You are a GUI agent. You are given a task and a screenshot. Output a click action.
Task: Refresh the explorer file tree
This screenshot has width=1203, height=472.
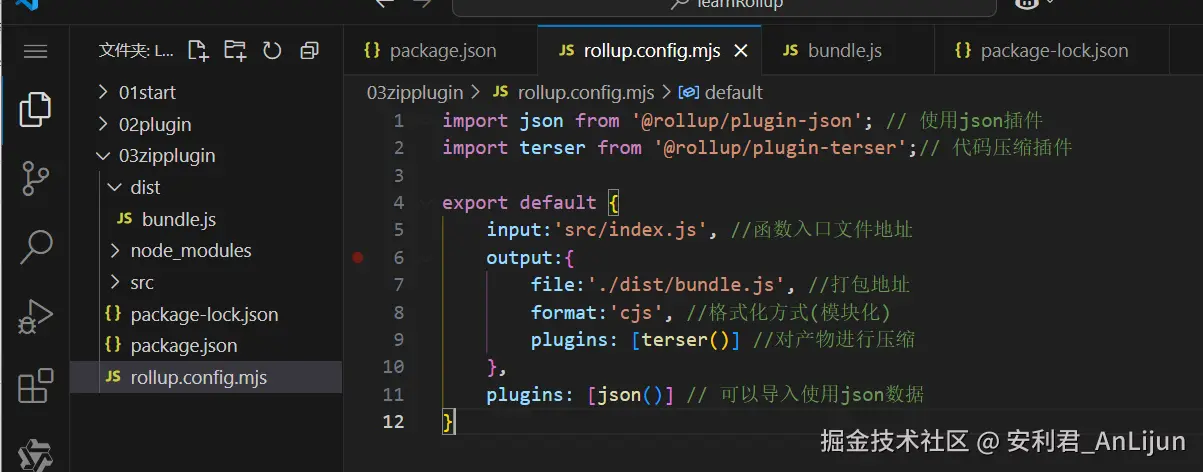[272, 50]
